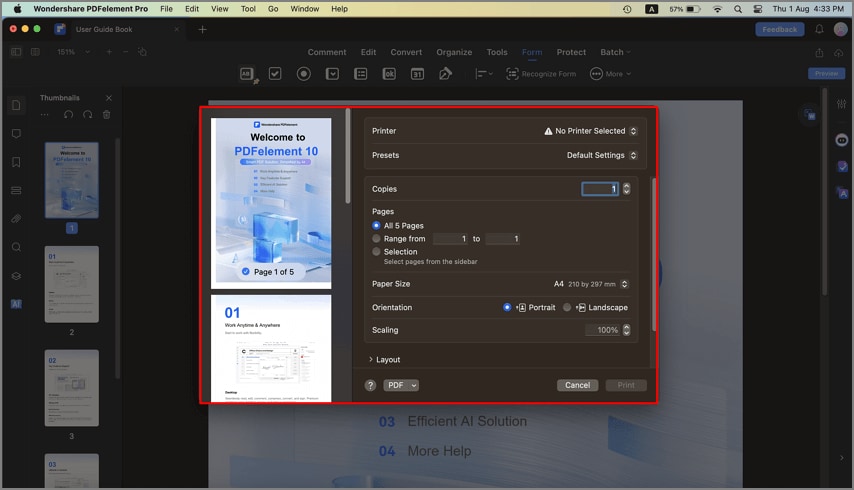Open the Printer selection dropdown

coord(590,131)
